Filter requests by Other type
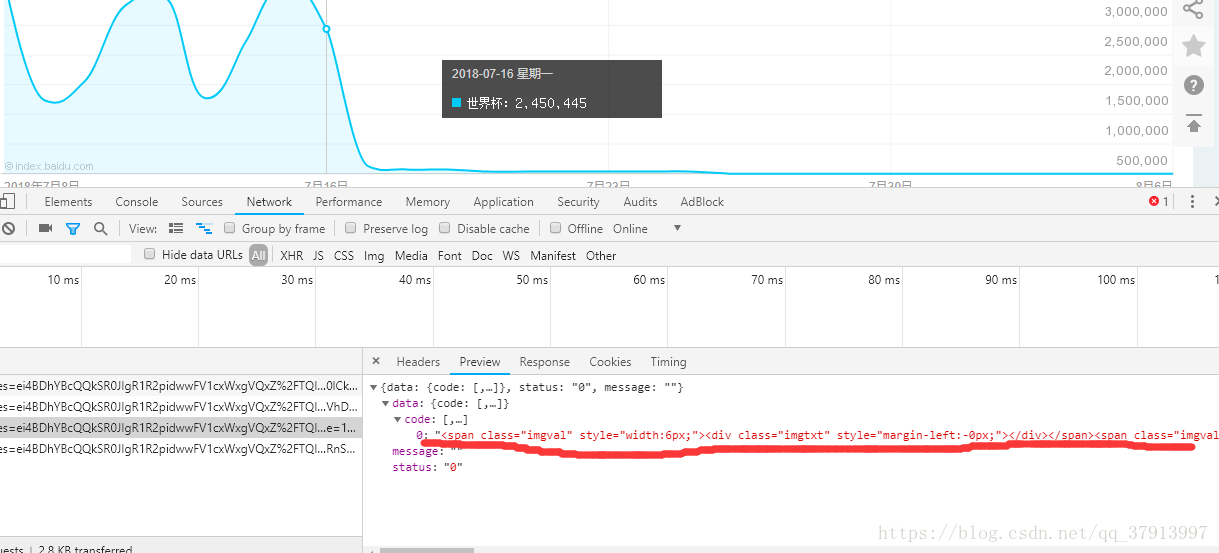The image size is (1219, 553). click(x=601, y=256)
